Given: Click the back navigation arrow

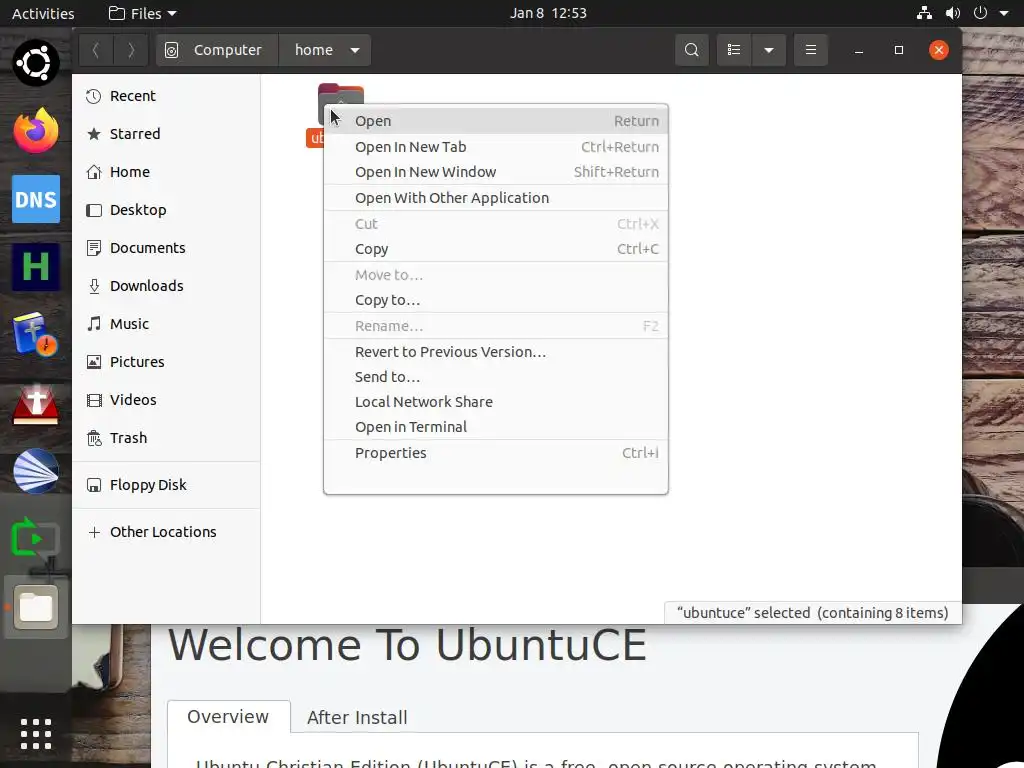Looking at the screenshot, I should point(96,50).
